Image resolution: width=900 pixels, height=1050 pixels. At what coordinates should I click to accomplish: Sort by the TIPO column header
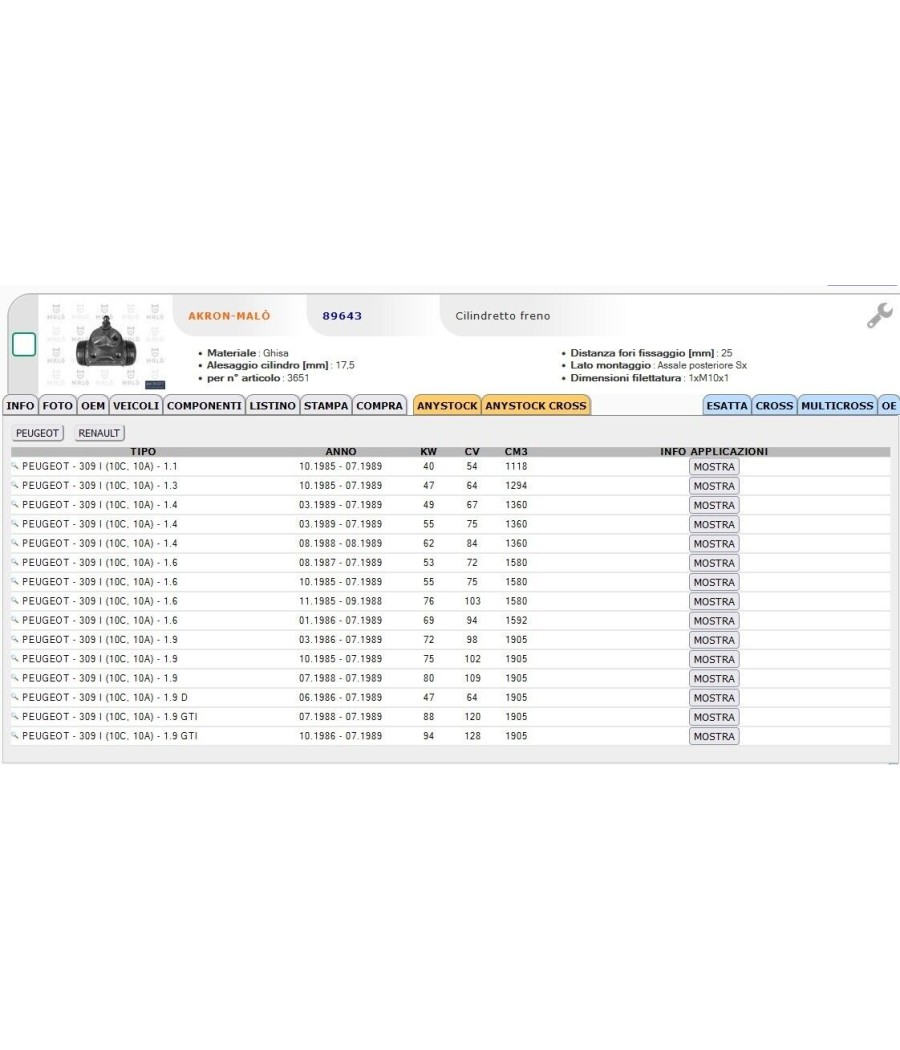pos(143,451)
